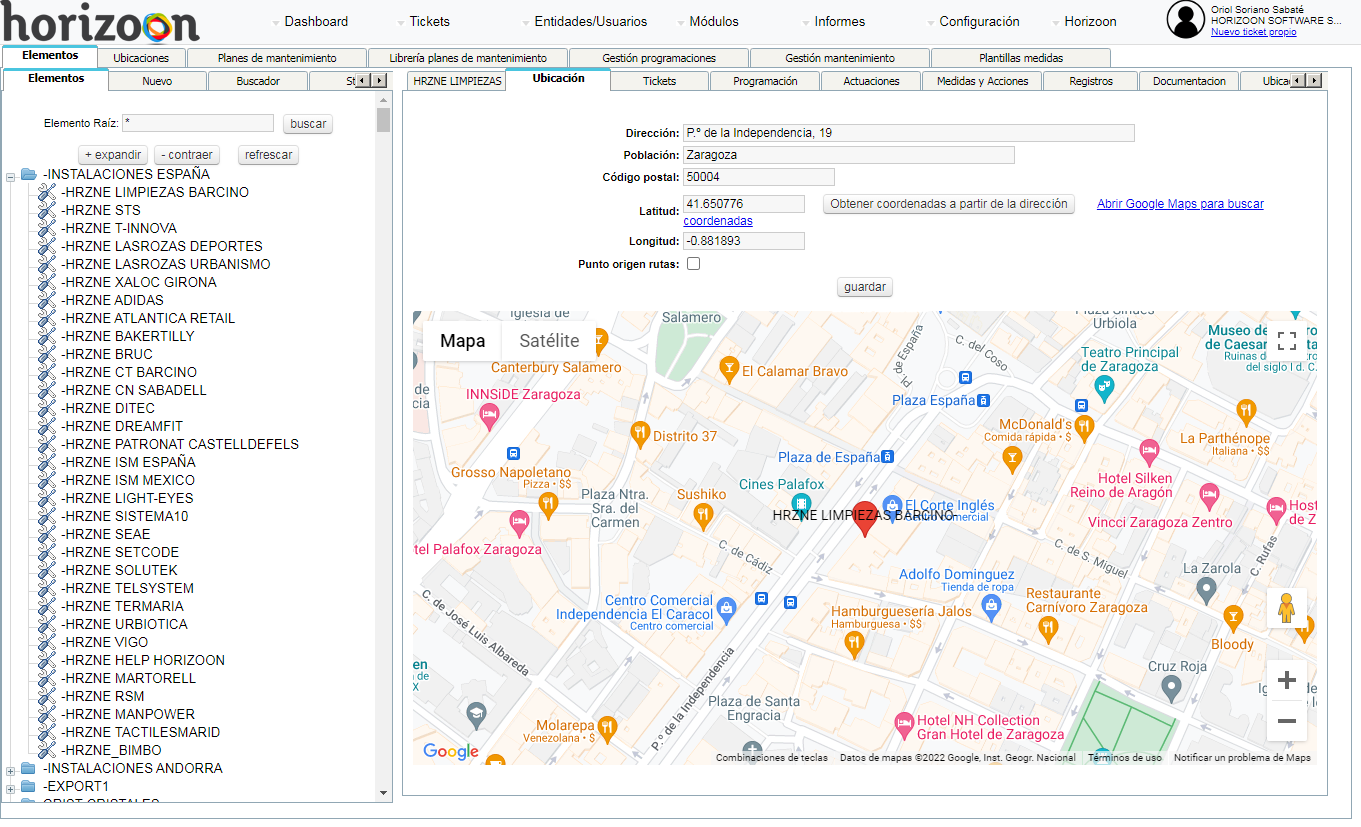Click the Google logo on the map

click(451, 751)
